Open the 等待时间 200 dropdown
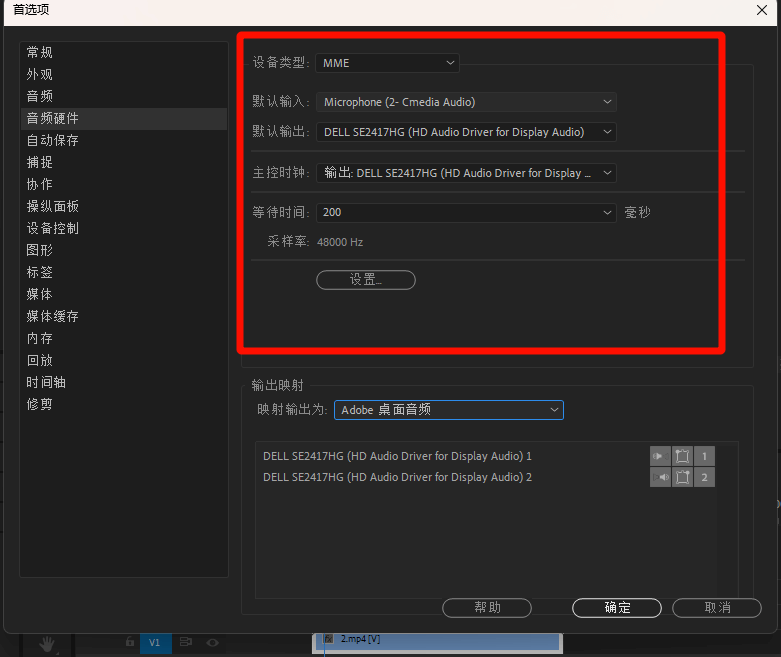 pyautogui.click(x=466, y=212)
